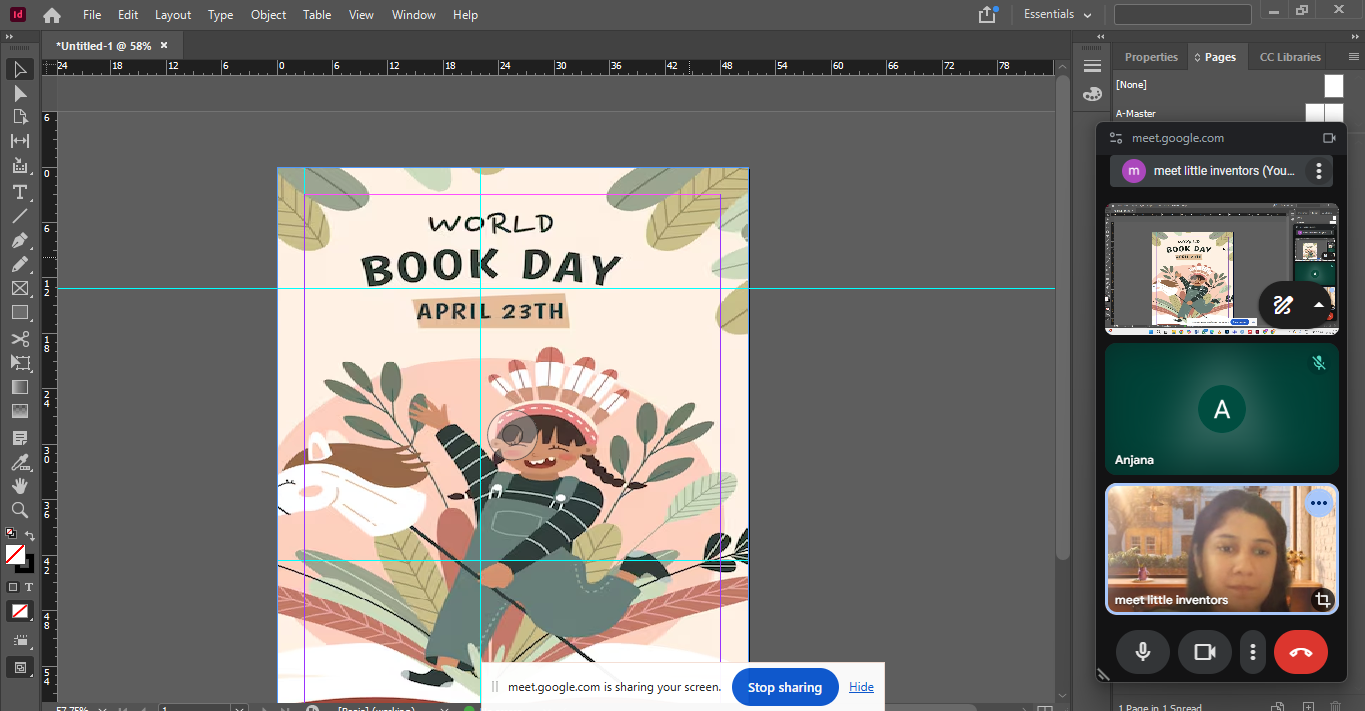This screenshot has height=711, width=1365.
Task: Select the Hand tool
Action: (19, 485)
